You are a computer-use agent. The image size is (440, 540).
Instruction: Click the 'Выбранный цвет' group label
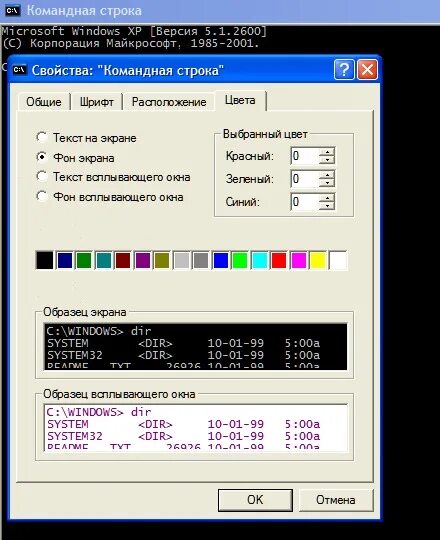coord(265,134)
